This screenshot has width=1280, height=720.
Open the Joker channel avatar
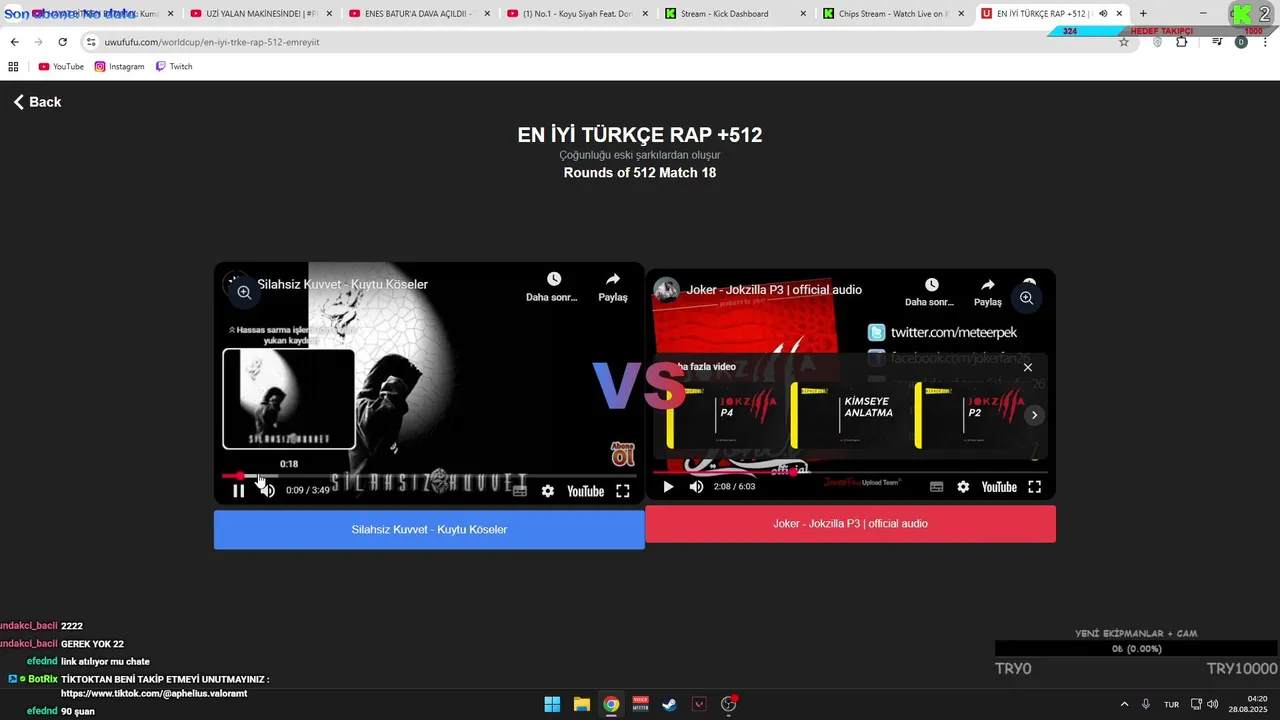(x=665, y=290)
